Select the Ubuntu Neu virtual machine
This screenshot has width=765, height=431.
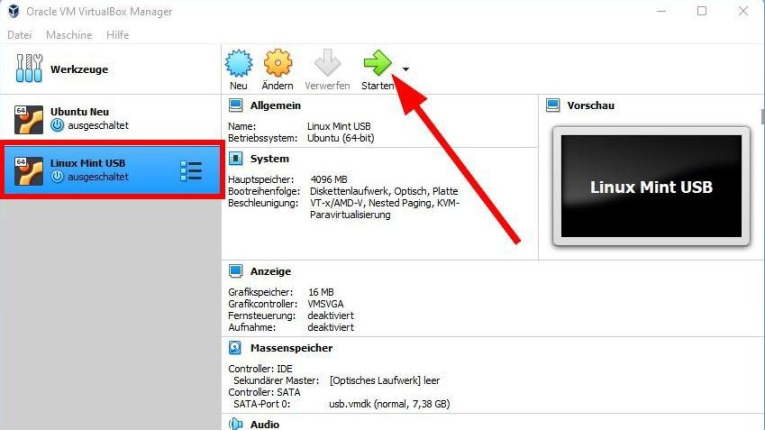110,119
